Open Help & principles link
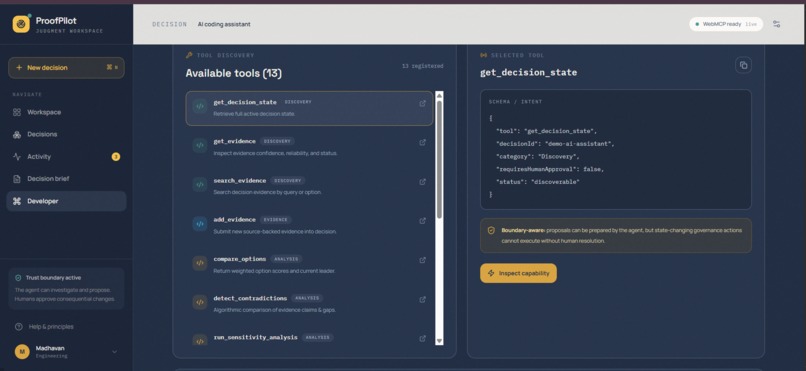The image size is (806, 371). (x=44, y=327)
